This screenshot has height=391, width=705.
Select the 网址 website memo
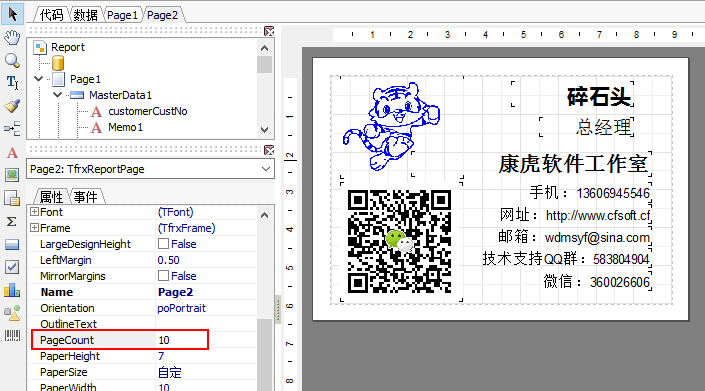pos(575,215)
